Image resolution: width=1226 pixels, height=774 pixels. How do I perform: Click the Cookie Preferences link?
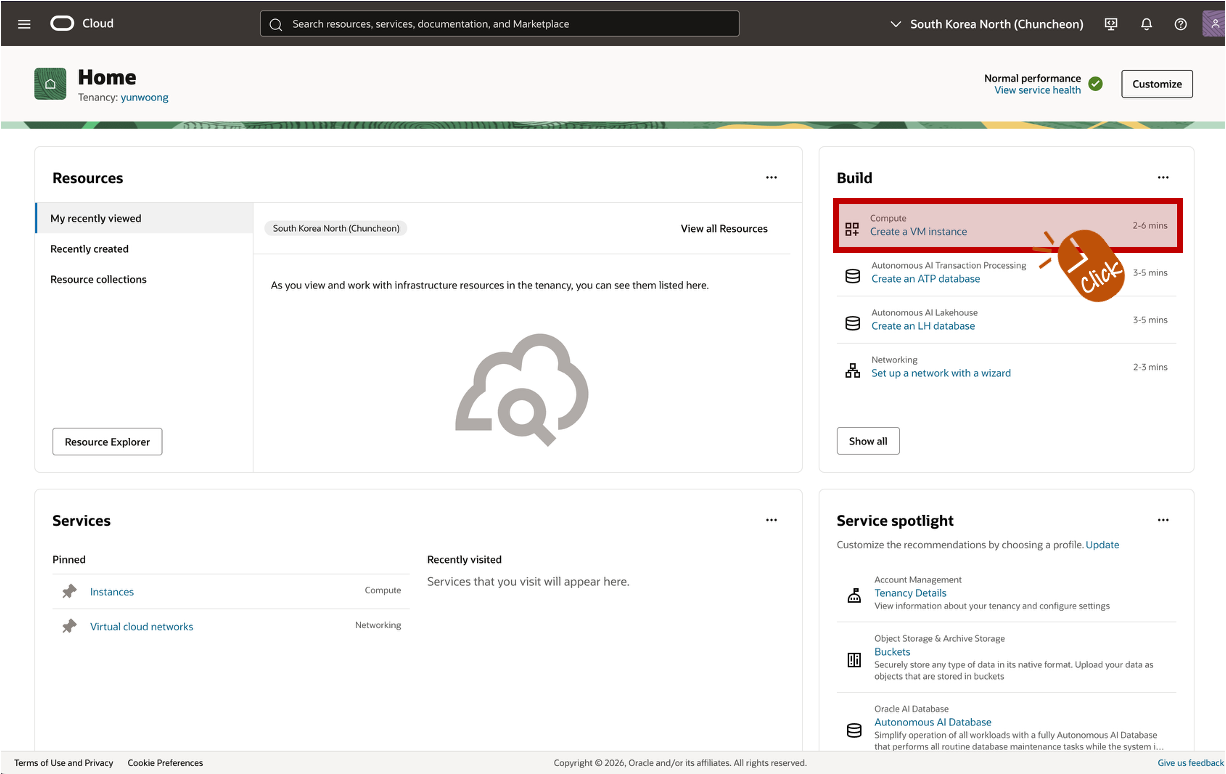pos(165,763)
